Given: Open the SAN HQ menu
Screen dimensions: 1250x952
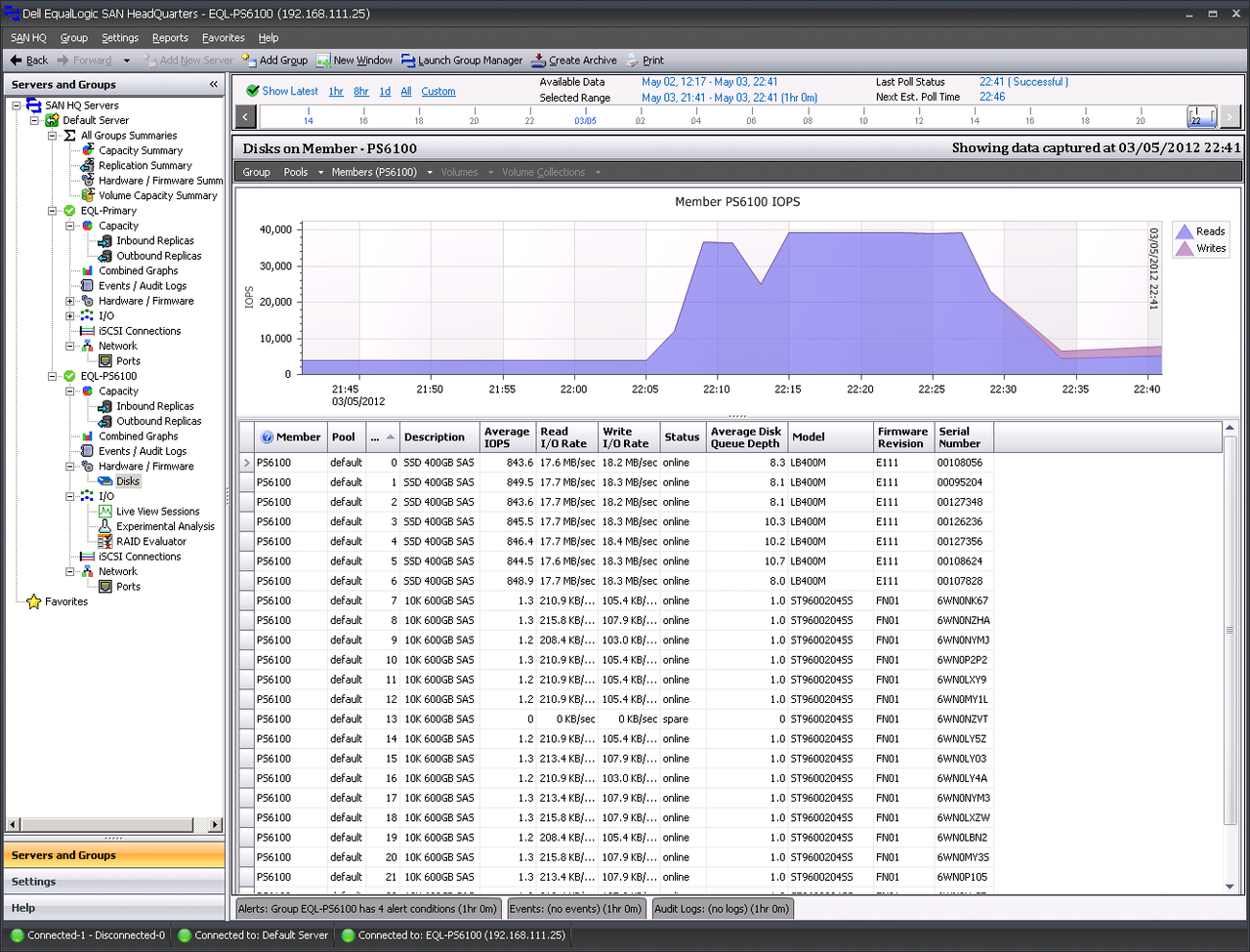Looking at the screenshot, I should click(x=28, y=38).
